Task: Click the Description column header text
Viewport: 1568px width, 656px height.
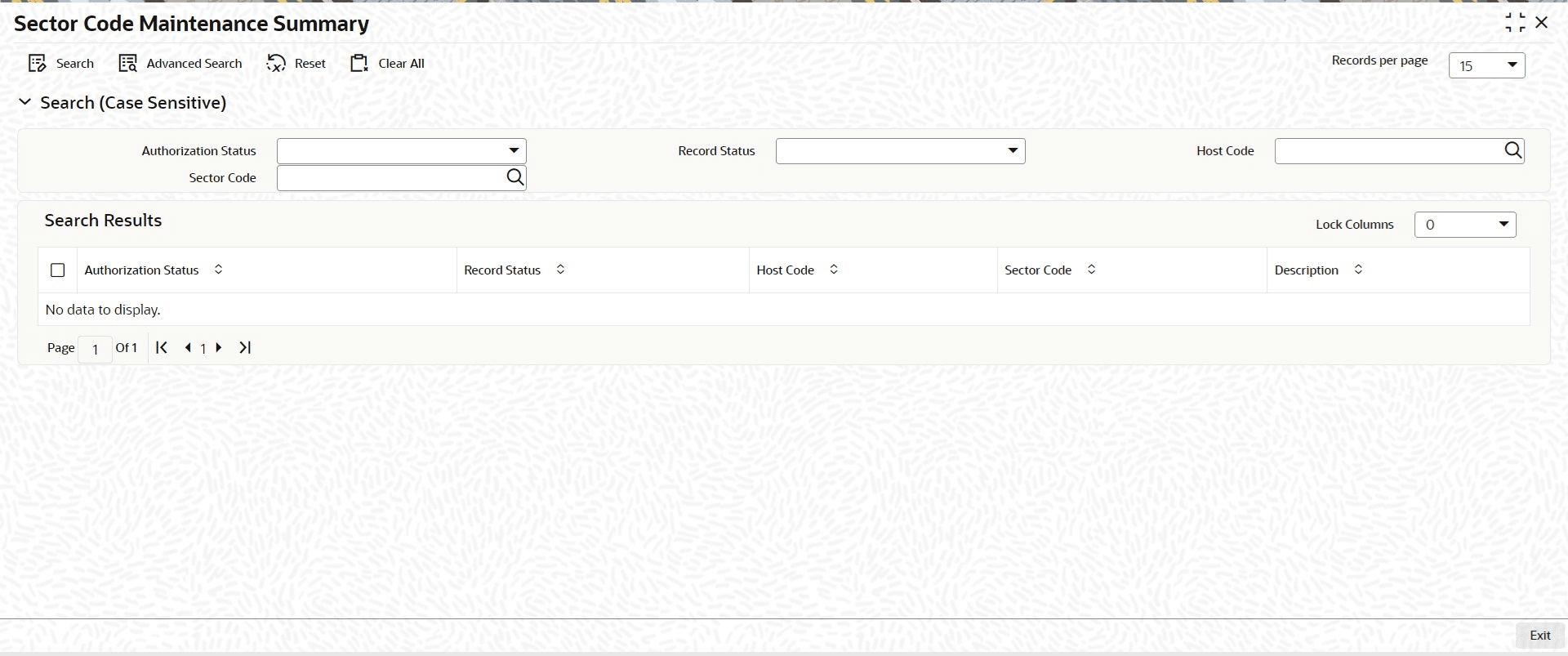Action: pos(1306,270)
